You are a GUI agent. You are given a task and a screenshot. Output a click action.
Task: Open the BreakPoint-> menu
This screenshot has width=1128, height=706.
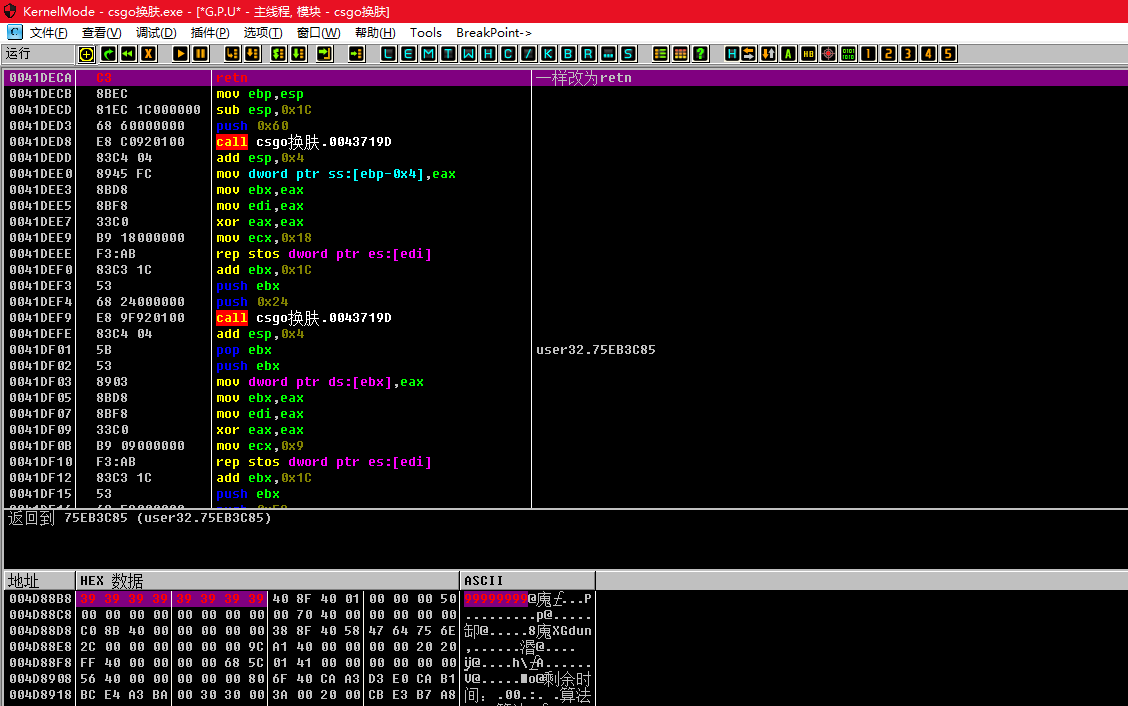[x=494, y=33]
